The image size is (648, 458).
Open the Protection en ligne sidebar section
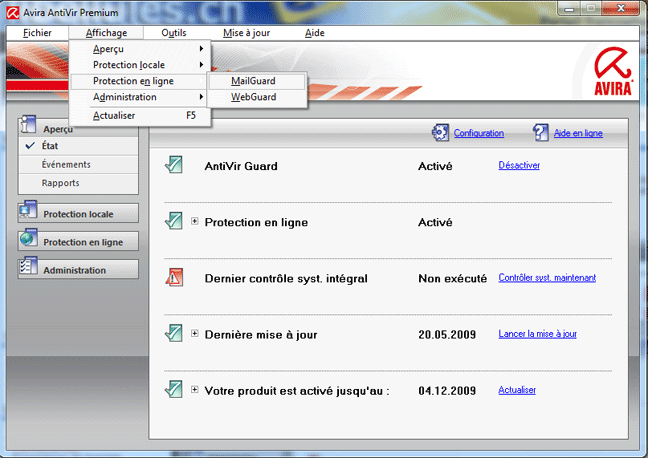[78, 241]
